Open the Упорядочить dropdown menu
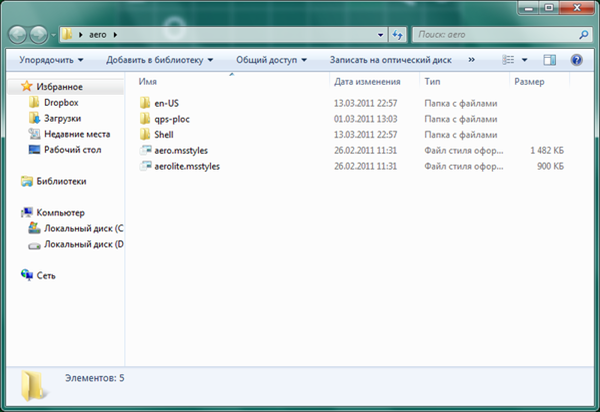Viewport: 600px width, 412px height. 50,60
